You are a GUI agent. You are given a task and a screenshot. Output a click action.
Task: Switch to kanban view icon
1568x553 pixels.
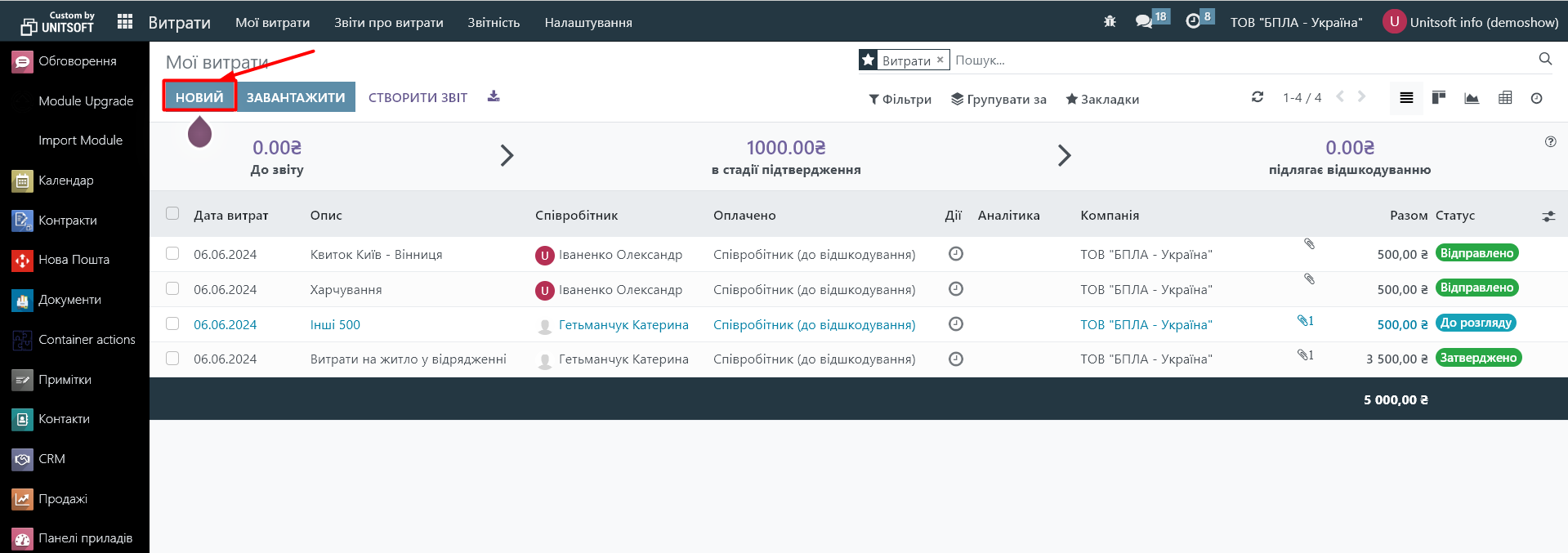click(x=1439, y=98)
